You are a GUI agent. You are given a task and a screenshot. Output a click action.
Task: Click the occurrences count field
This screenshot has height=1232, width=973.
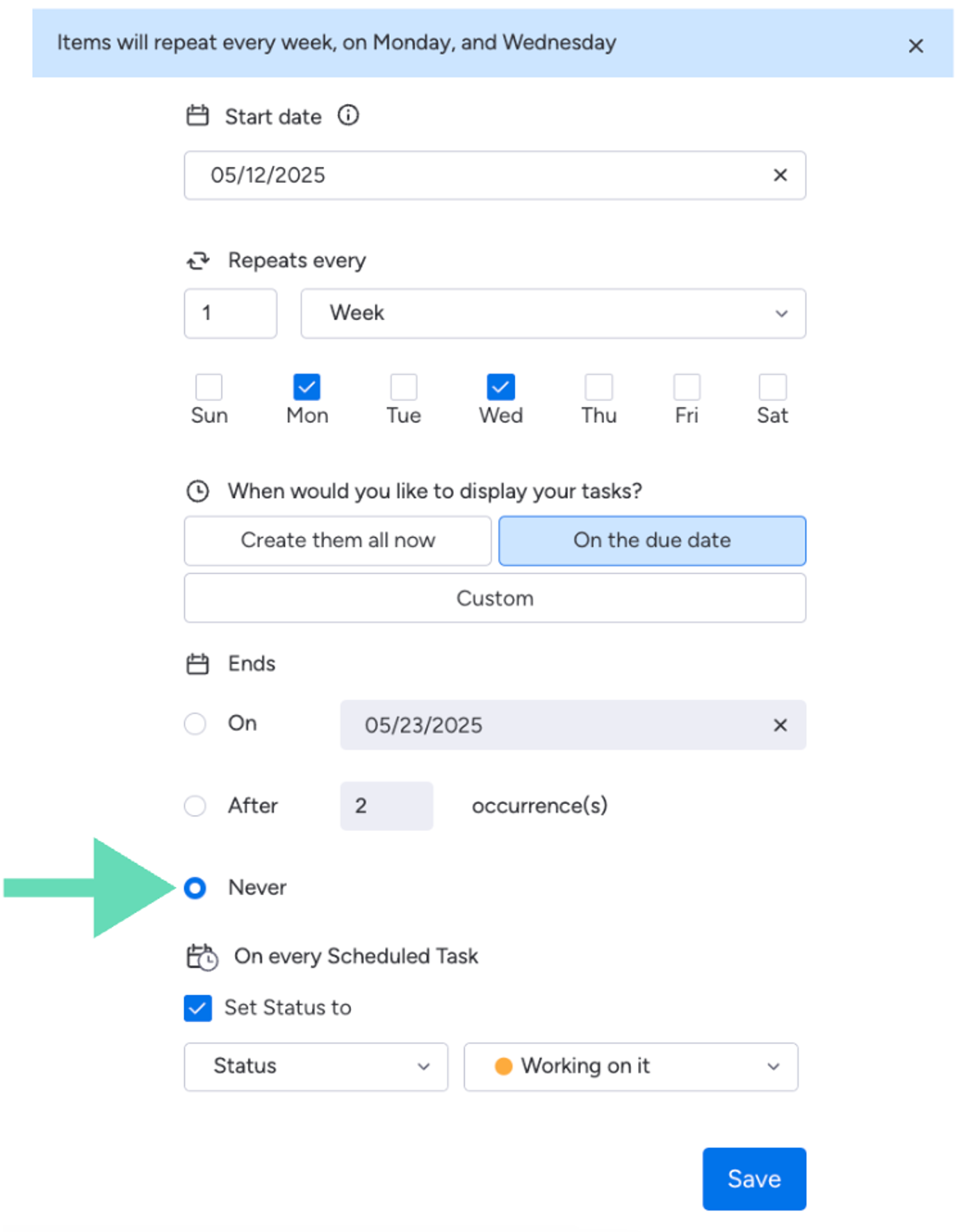point(386,806)
